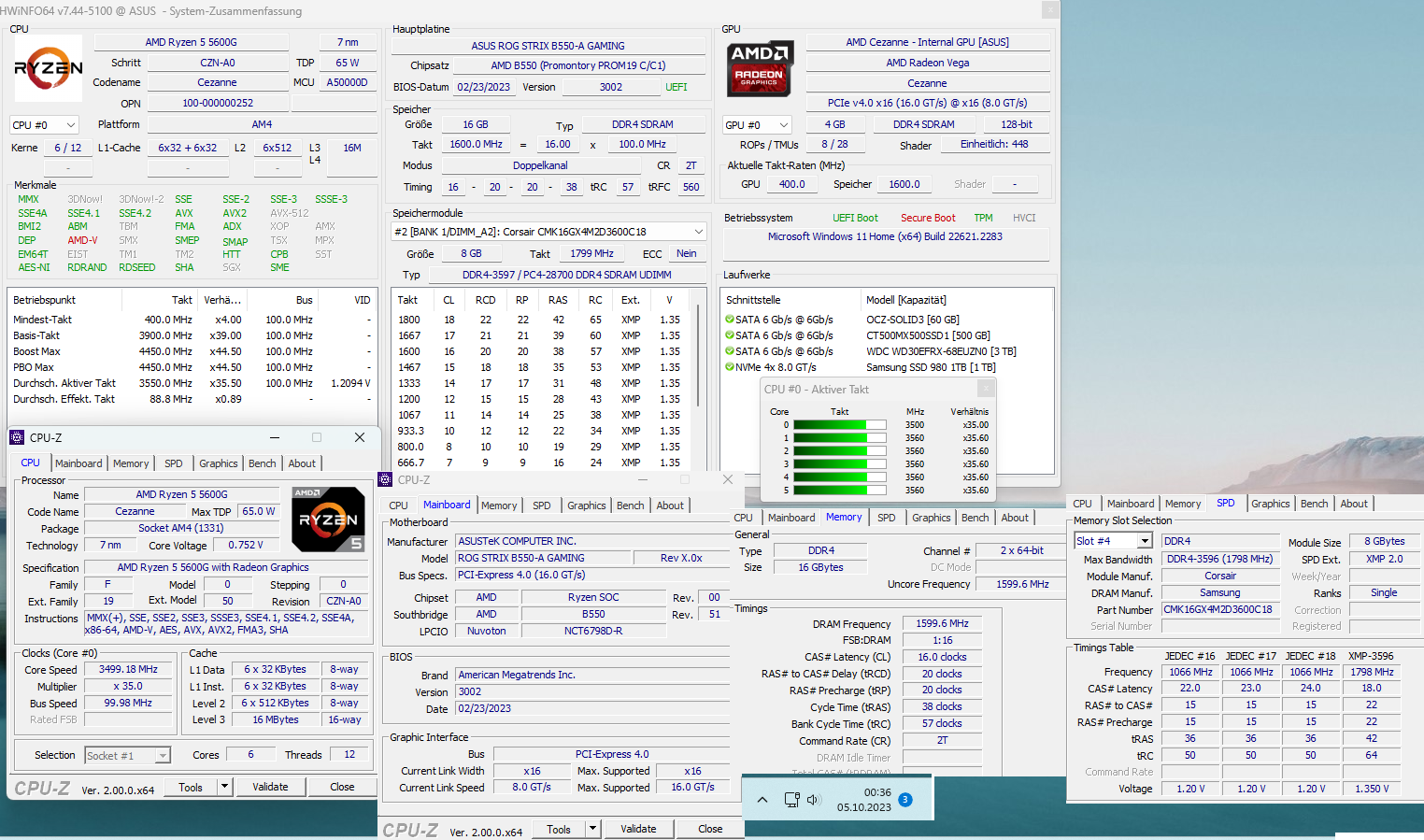Switch to Mainboard tab in the CPU-Z processor window

click(78, 463)
